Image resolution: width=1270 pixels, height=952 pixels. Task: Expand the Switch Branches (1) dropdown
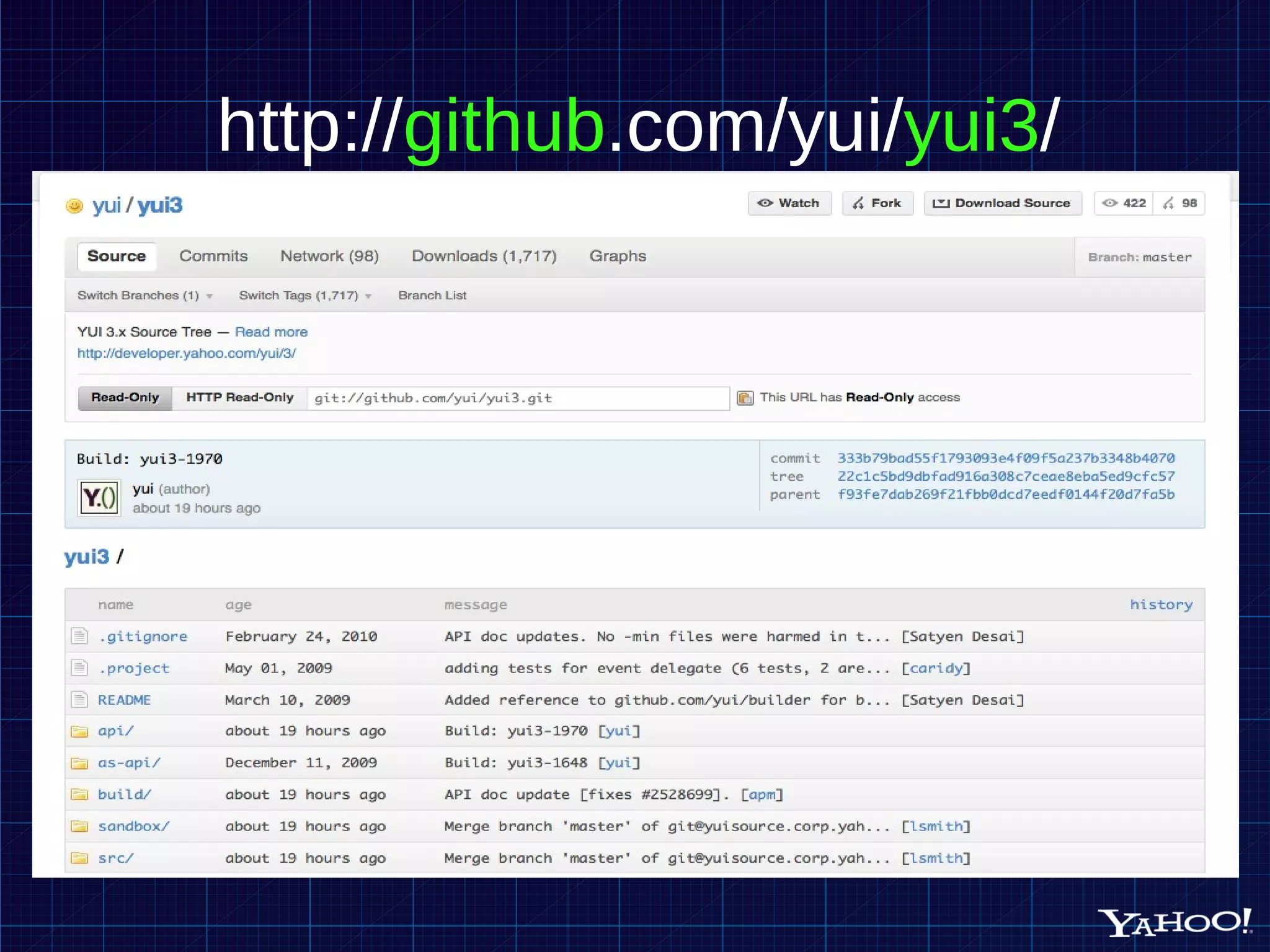(145, 296)
